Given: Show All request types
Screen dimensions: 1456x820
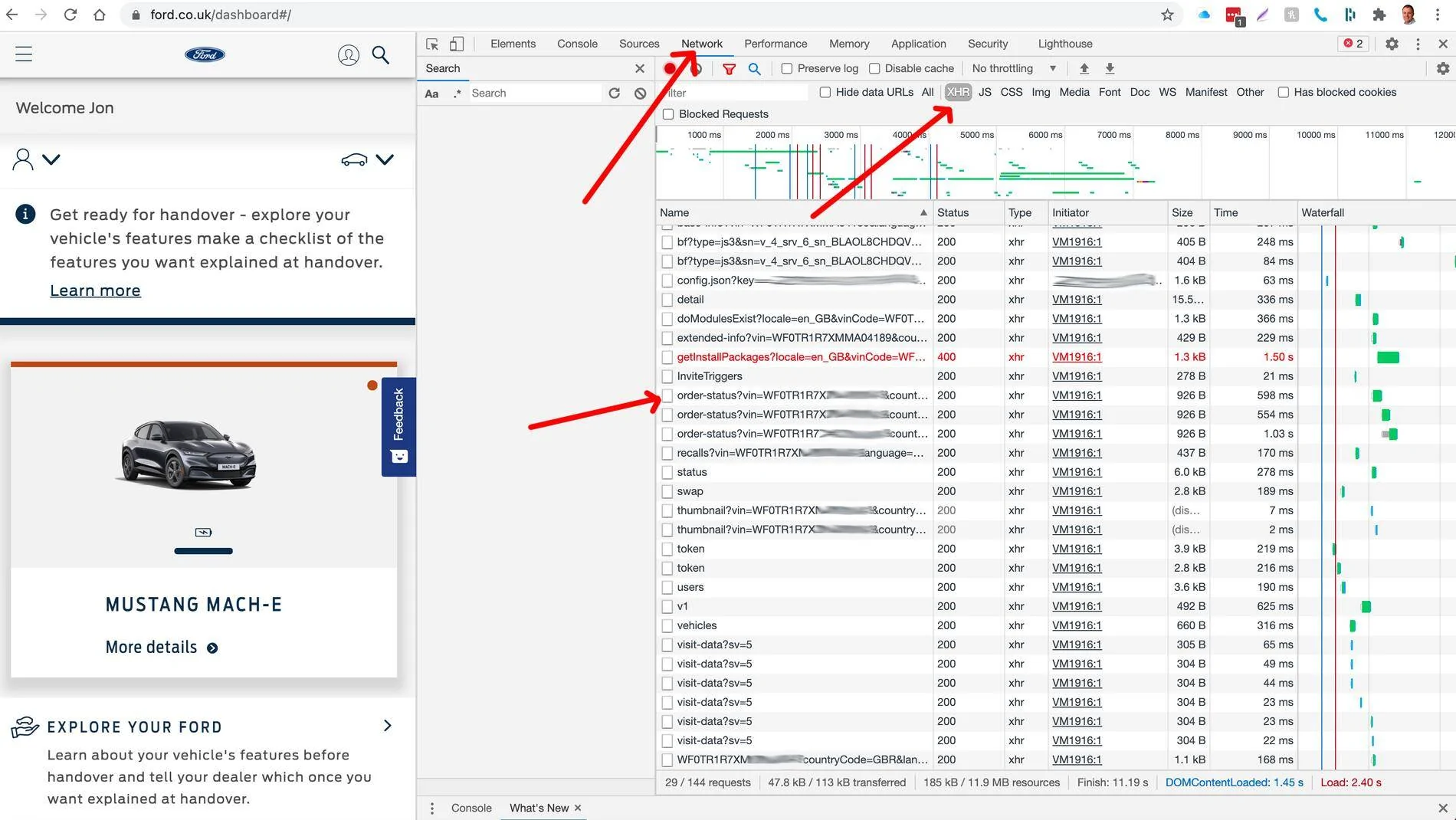Looking at the screenshot, I should pos(927,92).
